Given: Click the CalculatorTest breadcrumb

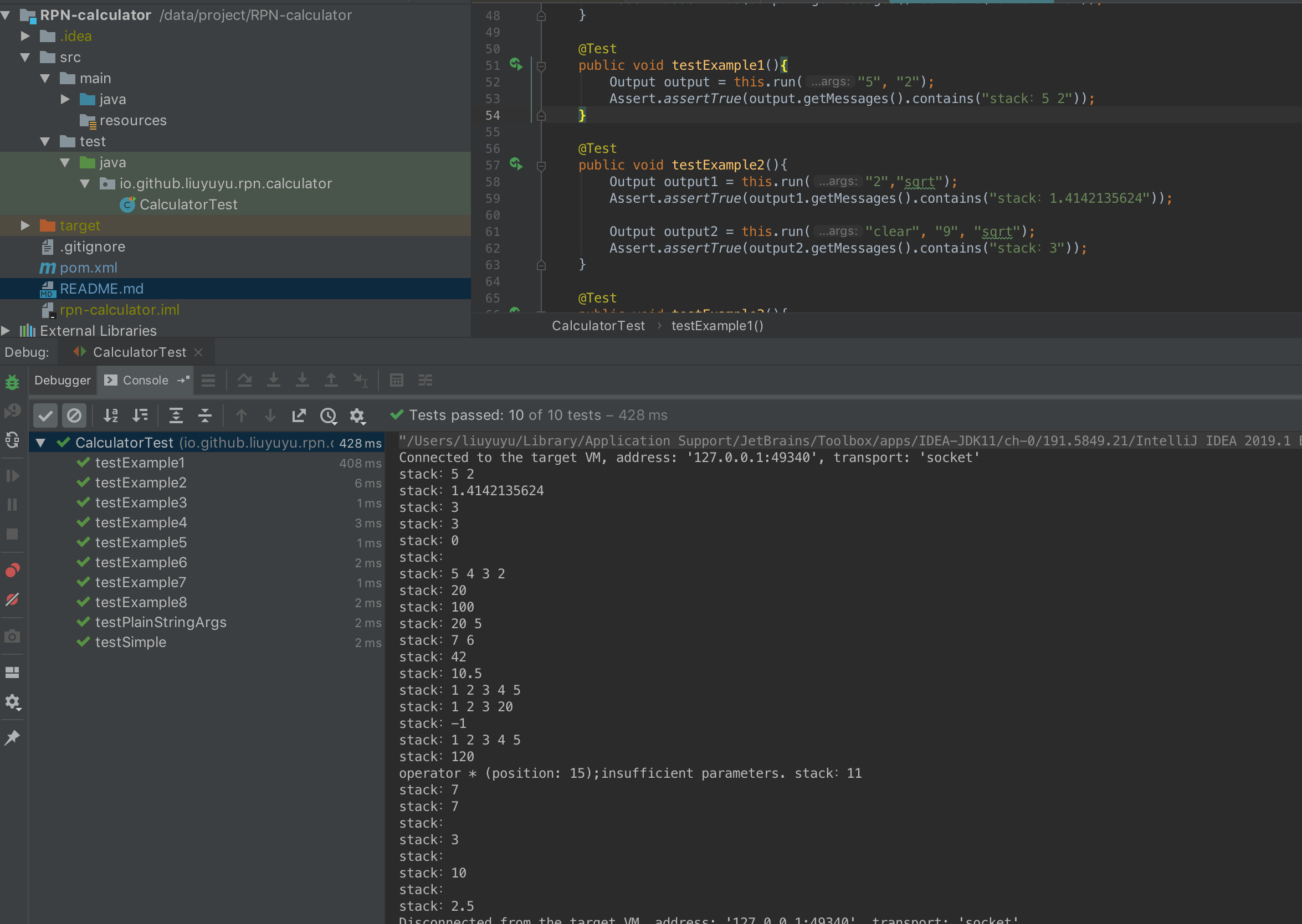Looking at the screenshot, I should pos(598,325).
